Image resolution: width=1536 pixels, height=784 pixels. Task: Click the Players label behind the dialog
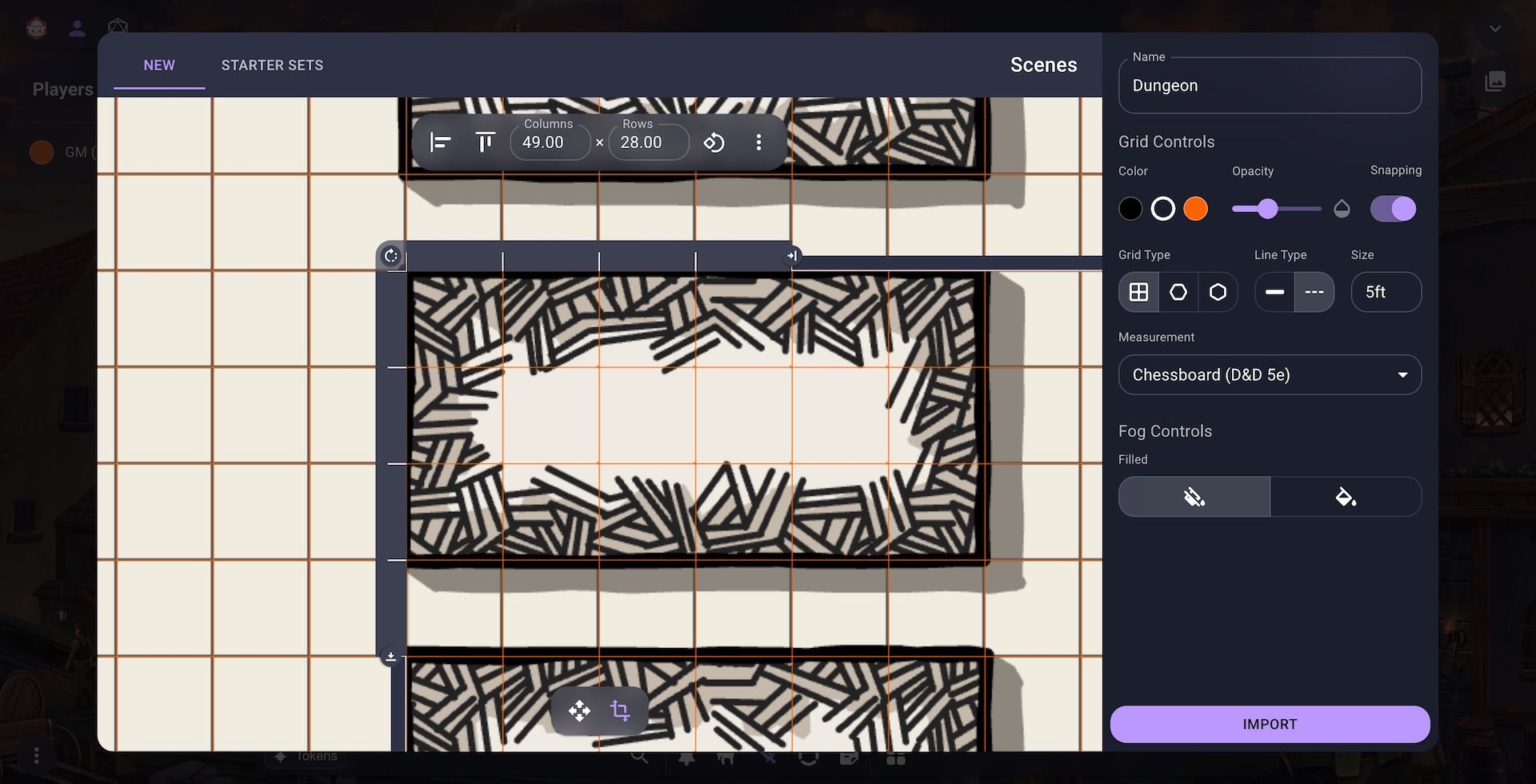click(62, 90)
